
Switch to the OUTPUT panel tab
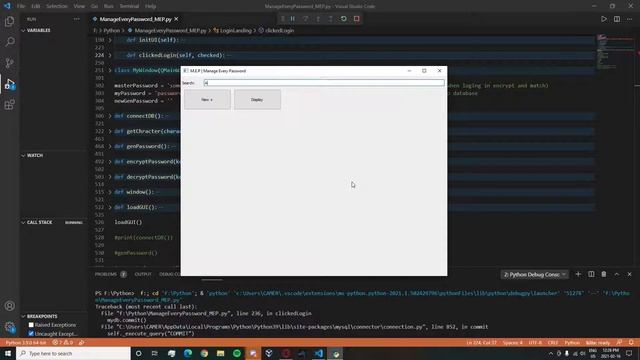click(143, 274)
